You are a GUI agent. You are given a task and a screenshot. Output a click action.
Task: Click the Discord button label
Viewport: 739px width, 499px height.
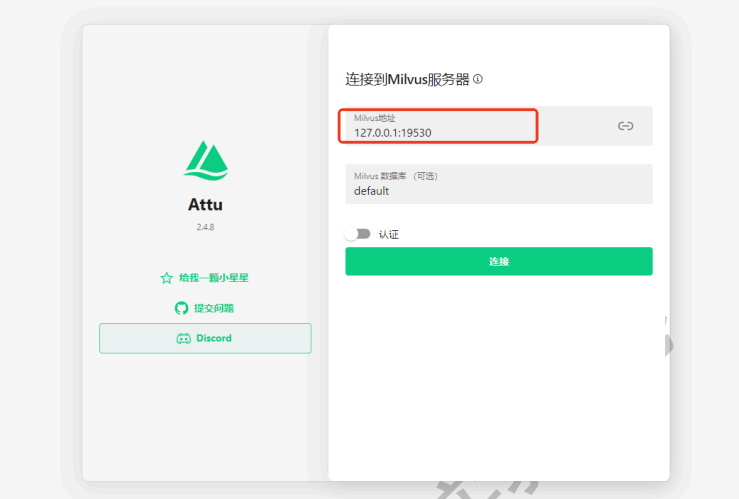214,339
